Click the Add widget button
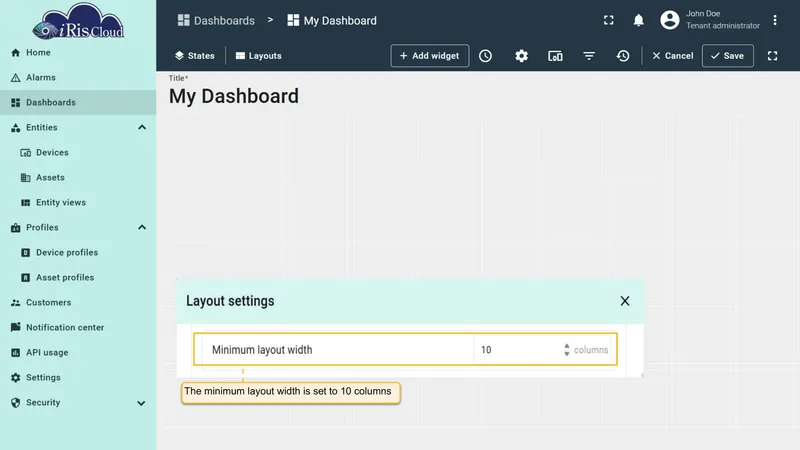 coord(430,56)
